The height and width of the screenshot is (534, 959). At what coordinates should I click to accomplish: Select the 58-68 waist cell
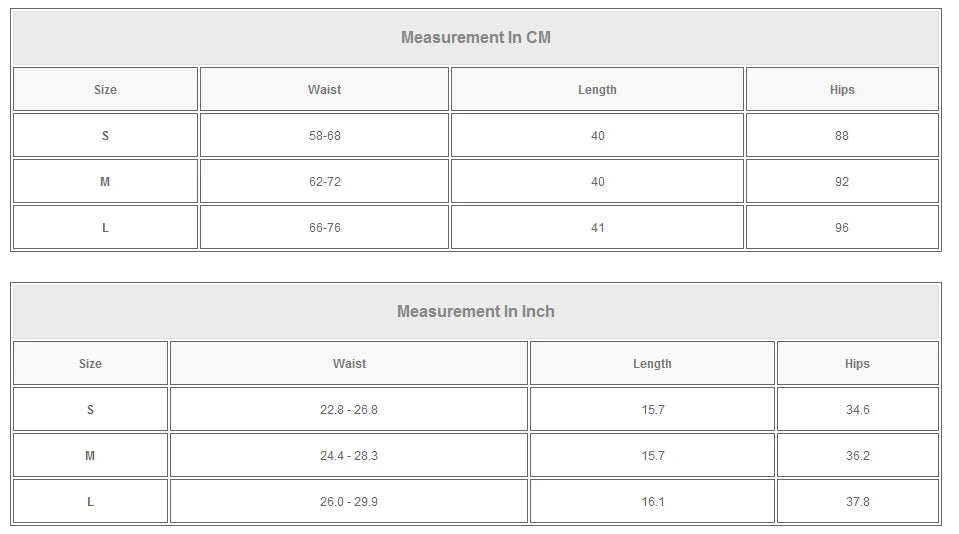(x=324, y=136)
